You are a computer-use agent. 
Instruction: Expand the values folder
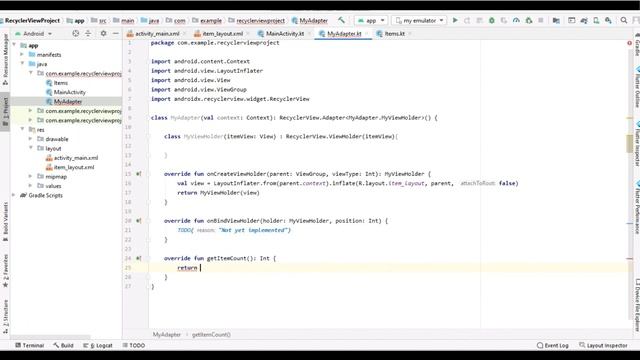click(31, 186)
